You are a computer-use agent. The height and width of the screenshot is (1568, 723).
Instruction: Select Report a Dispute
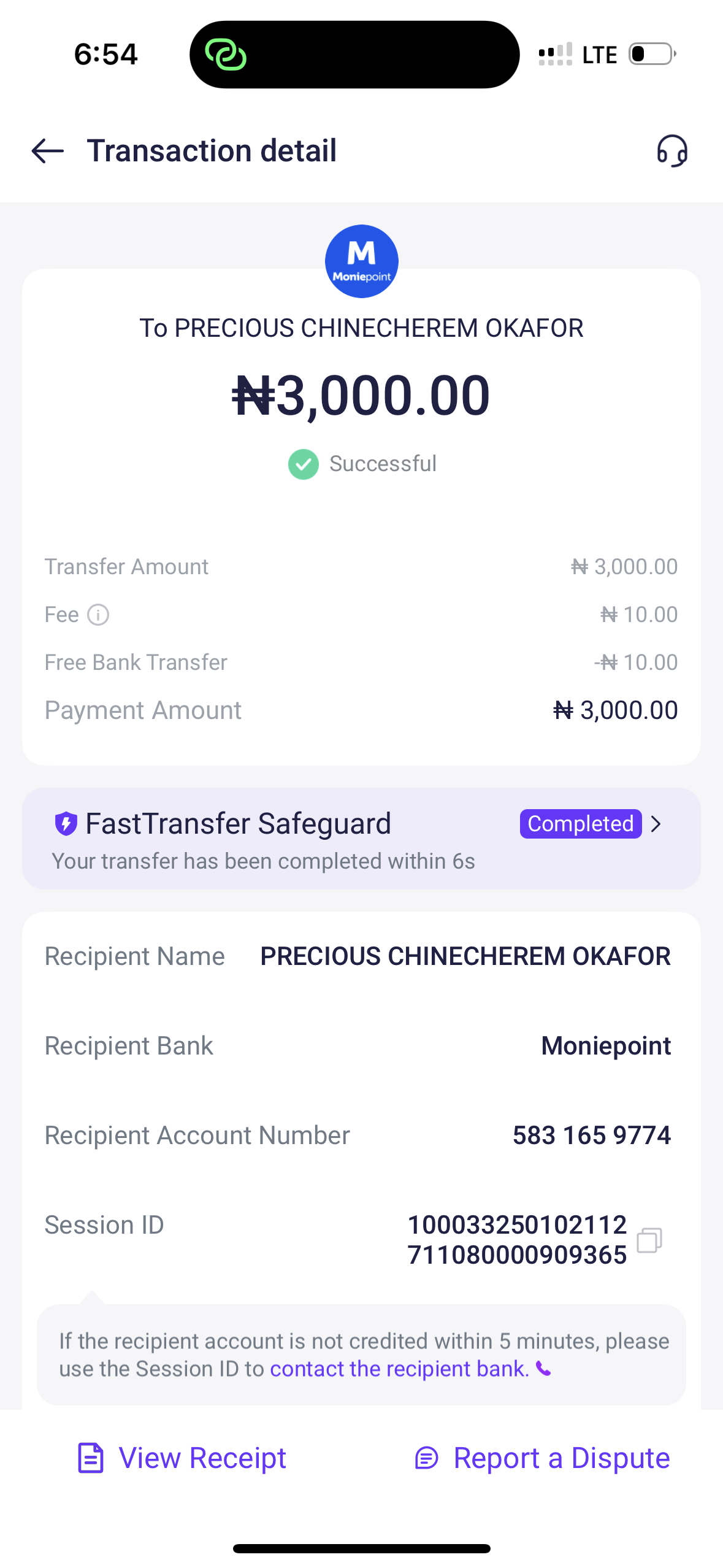click(x=543, y=1458)
